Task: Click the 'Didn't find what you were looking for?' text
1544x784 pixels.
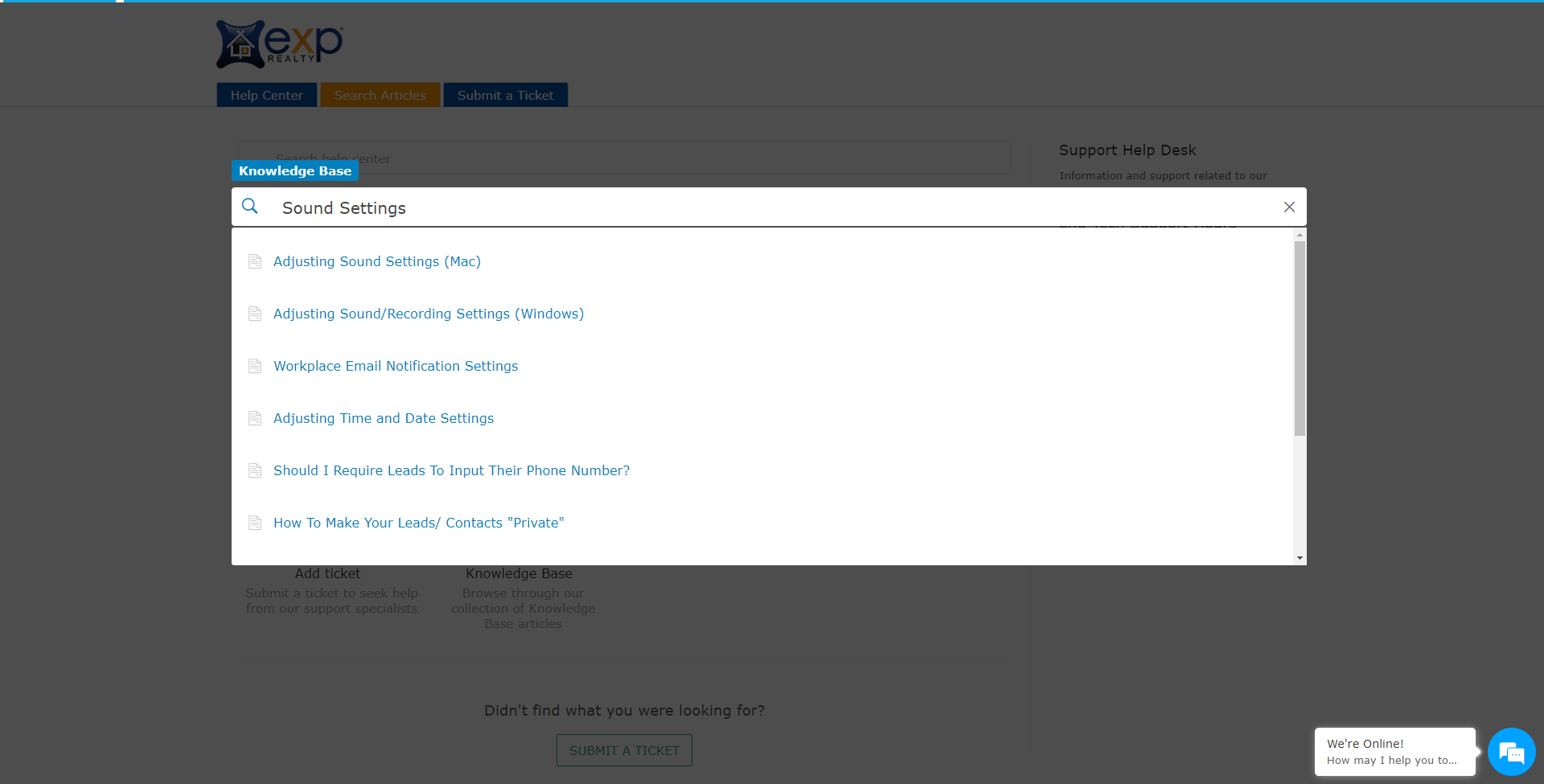Action: pos(625,711)
